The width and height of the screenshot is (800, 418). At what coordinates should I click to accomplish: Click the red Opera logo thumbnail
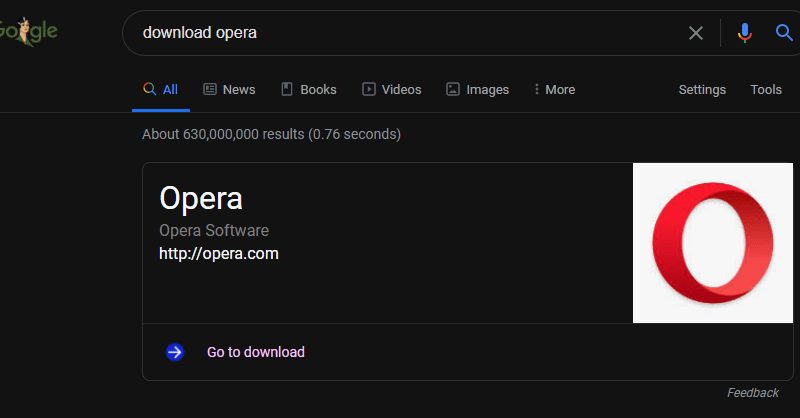point(713,243)
